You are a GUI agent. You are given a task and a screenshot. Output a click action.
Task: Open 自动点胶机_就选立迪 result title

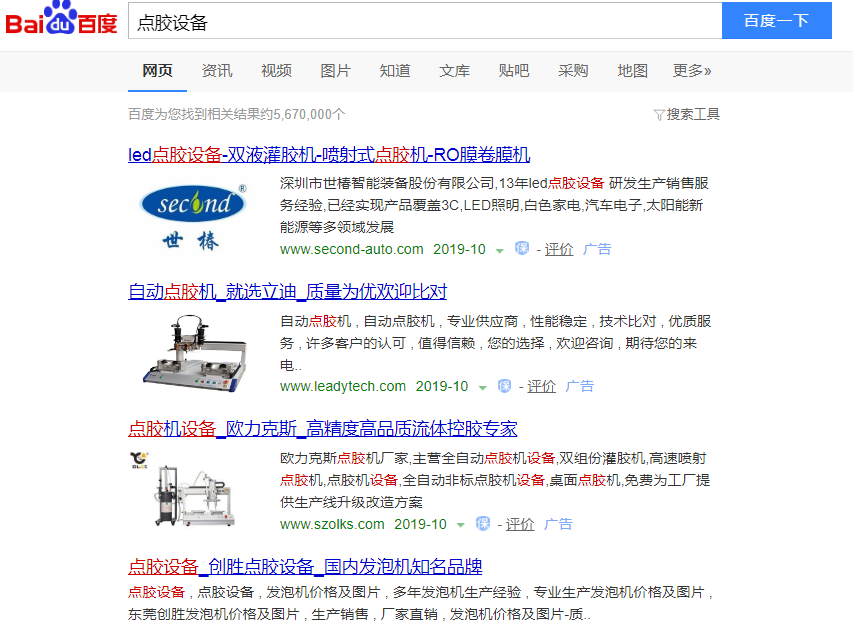point(287,292)
